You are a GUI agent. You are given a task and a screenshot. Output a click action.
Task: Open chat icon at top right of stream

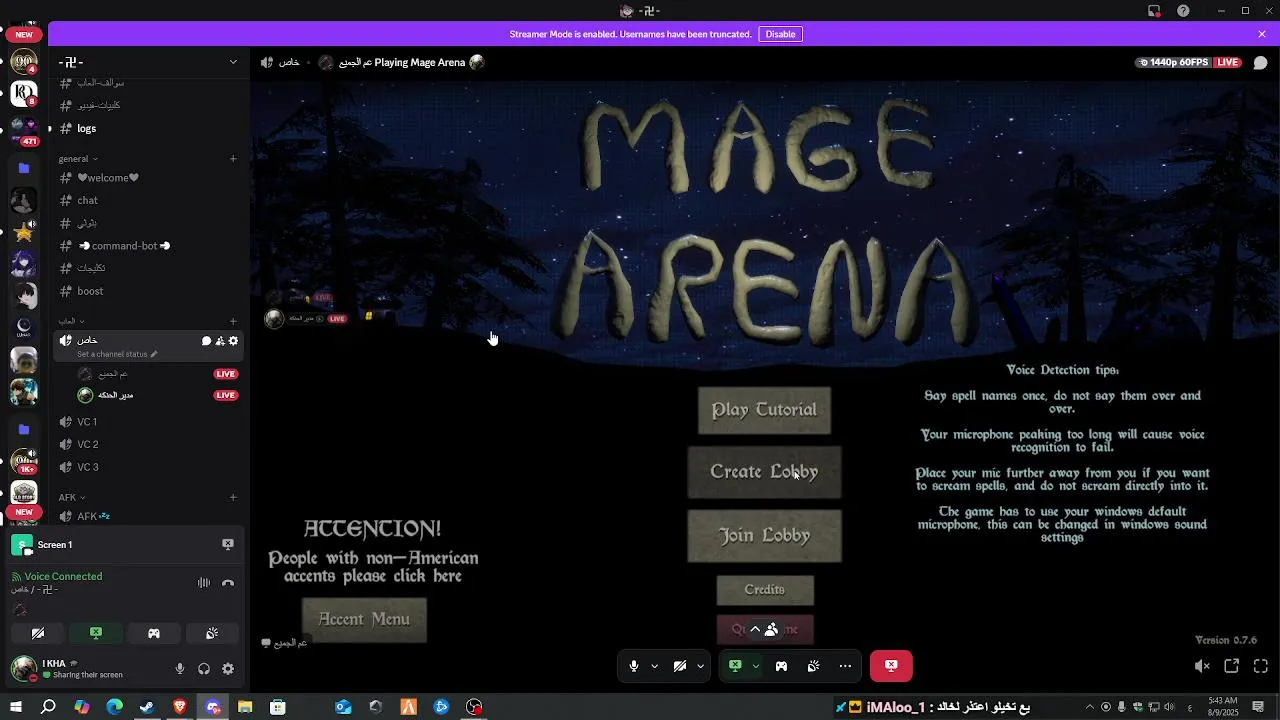1260,62
